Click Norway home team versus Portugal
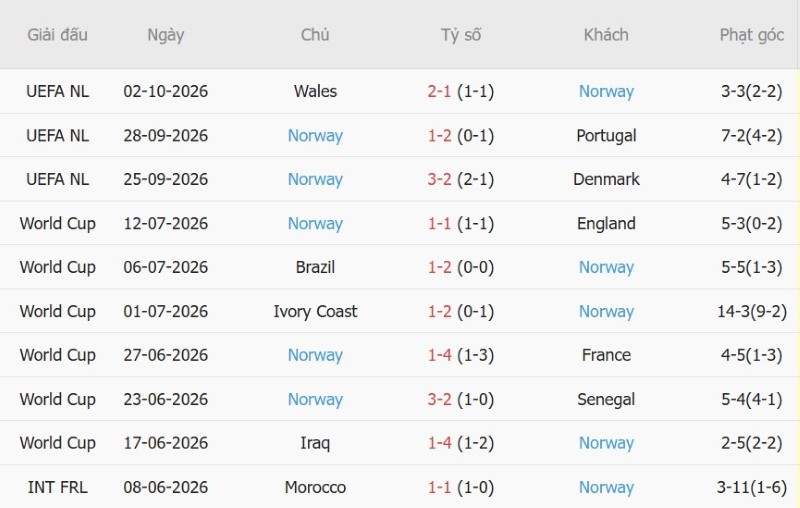The image size is (800, 508). point(315,136)
